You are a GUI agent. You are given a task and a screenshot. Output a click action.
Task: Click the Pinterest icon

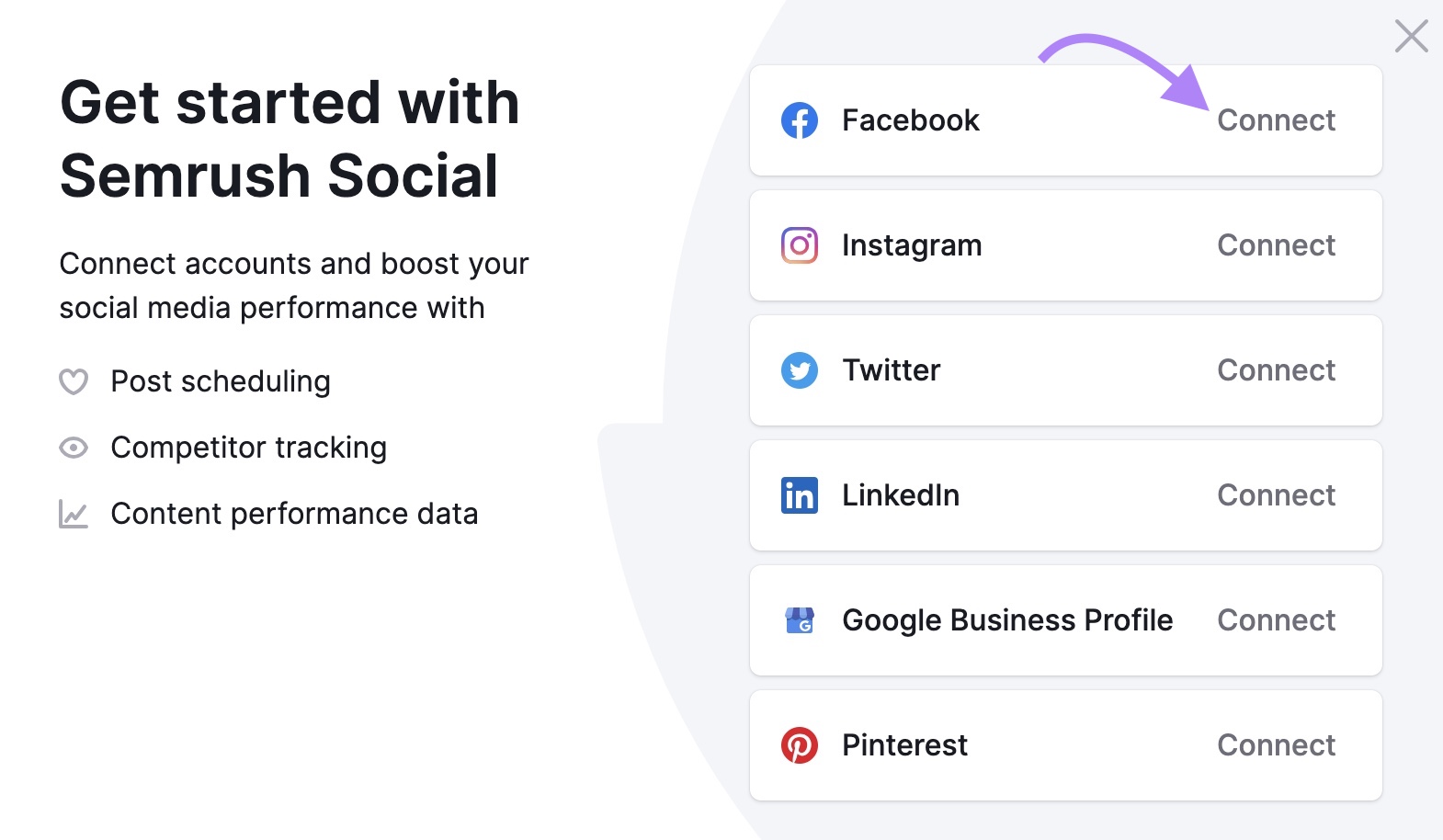click(801, 745)
